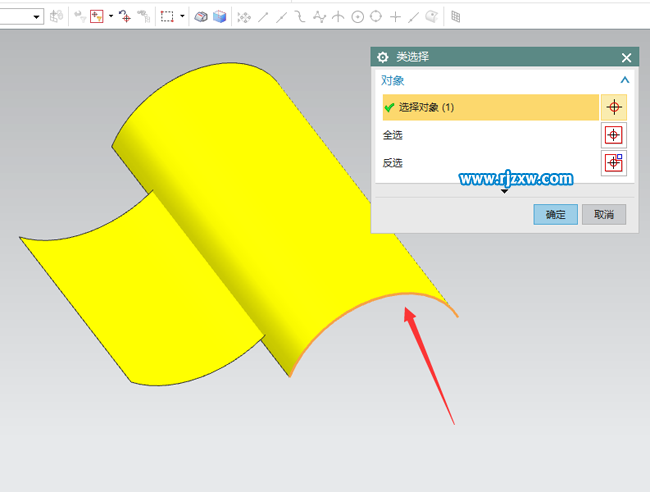Open dropdown arrow beside rectangle selection tool
The image size is (650, 492).
(x=182, y=16)
